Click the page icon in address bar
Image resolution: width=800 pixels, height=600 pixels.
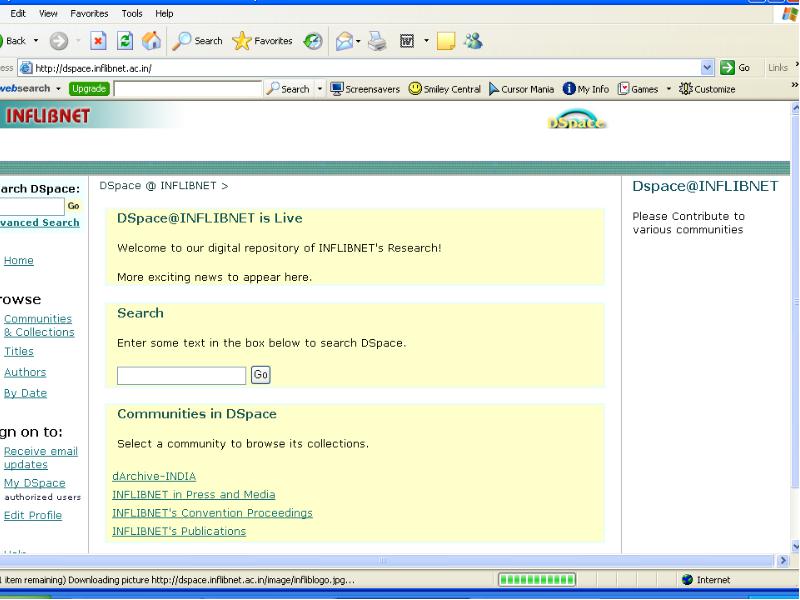point(26,68)
